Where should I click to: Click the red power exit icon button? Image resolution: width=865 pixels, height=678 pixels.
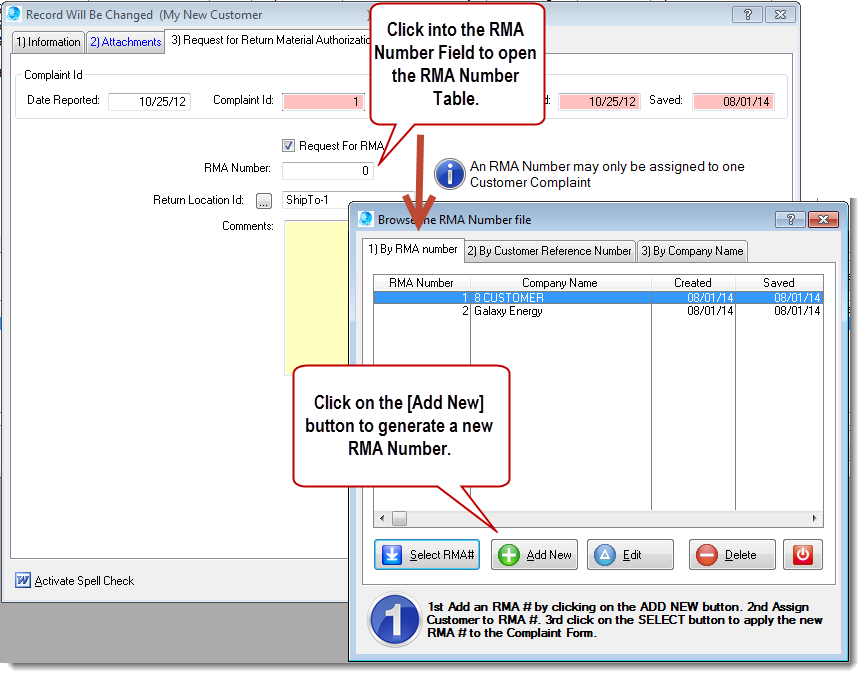(x=802, y=555)
